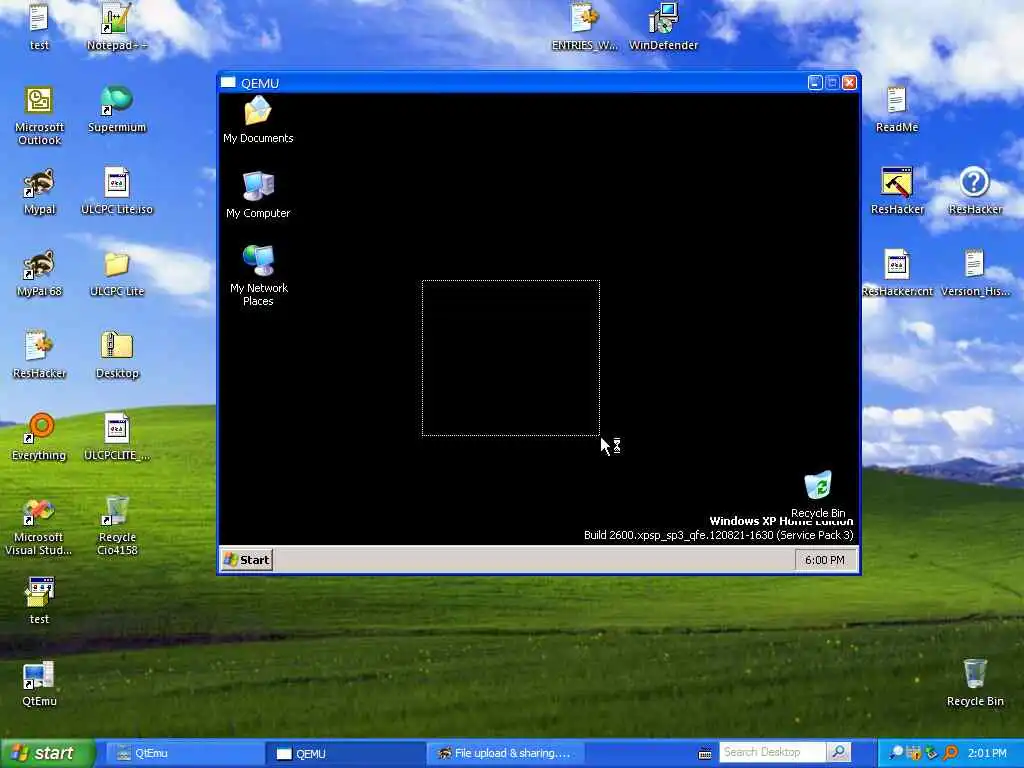The width and height of the screenshot is (1024, 768).
Task: Close the QEMU window
Action: (849, 83)
